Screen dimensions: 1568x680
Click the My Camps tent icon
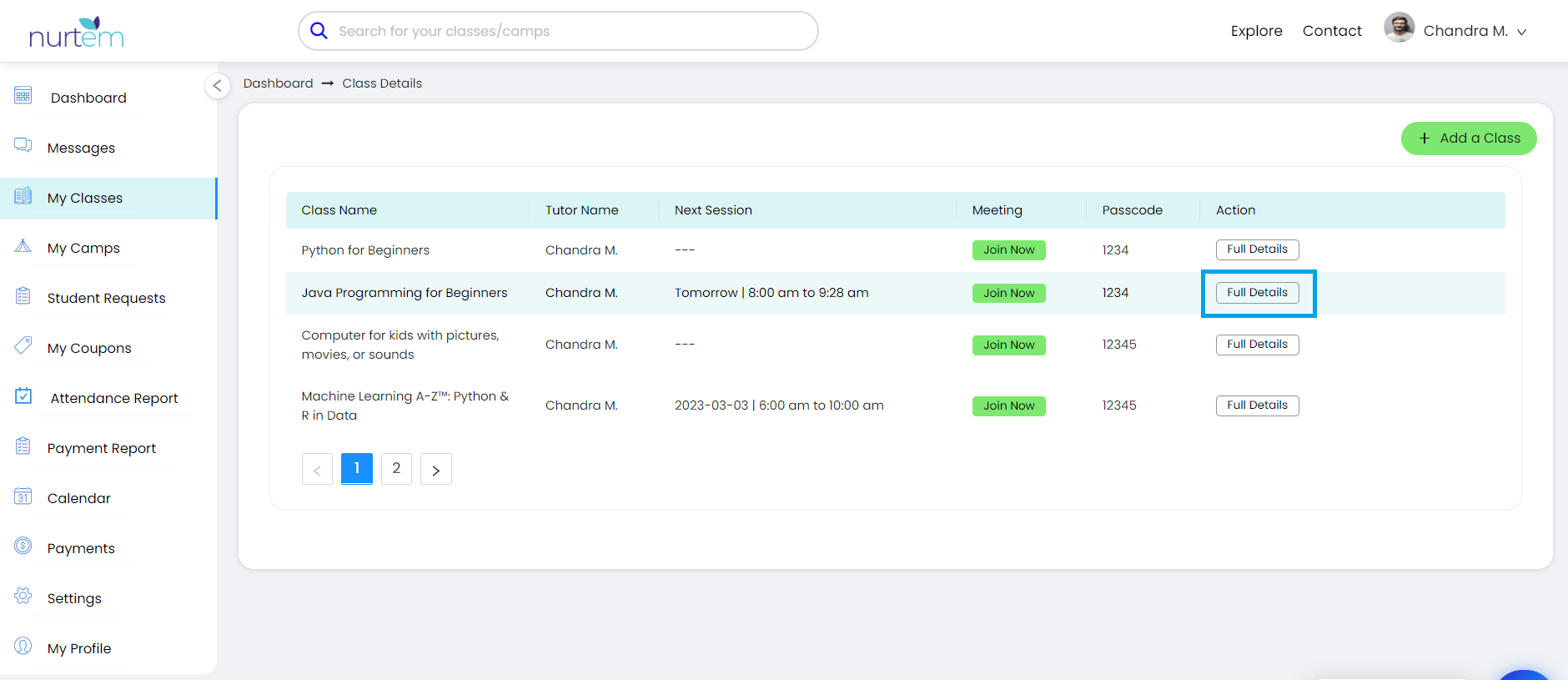coord(23,246)
